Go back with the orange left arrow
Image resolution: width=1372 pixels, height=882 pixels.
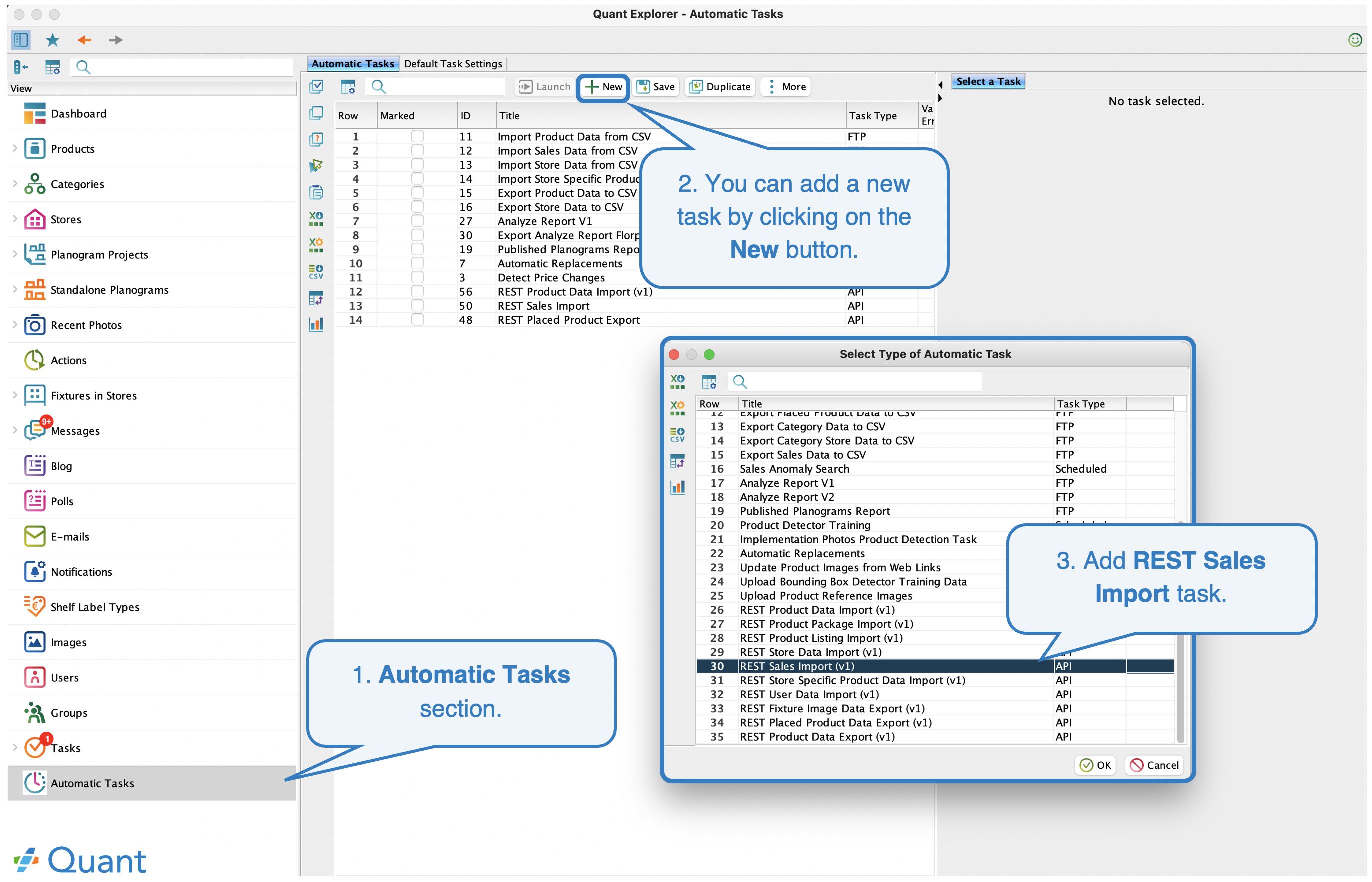tap(84, 40)
